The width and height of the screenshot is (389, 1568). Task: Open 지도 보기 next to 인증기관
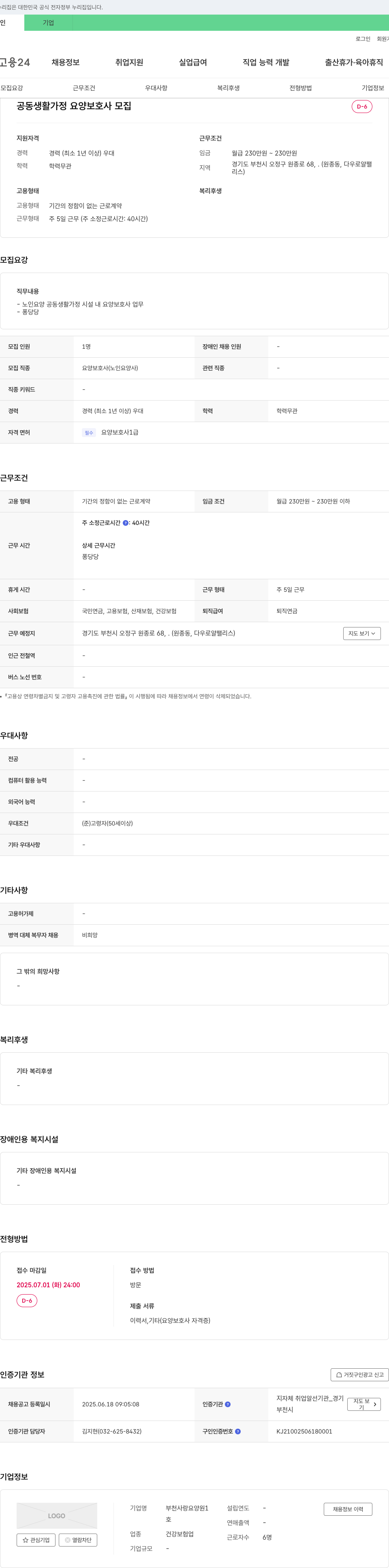tap(364, 1404)
